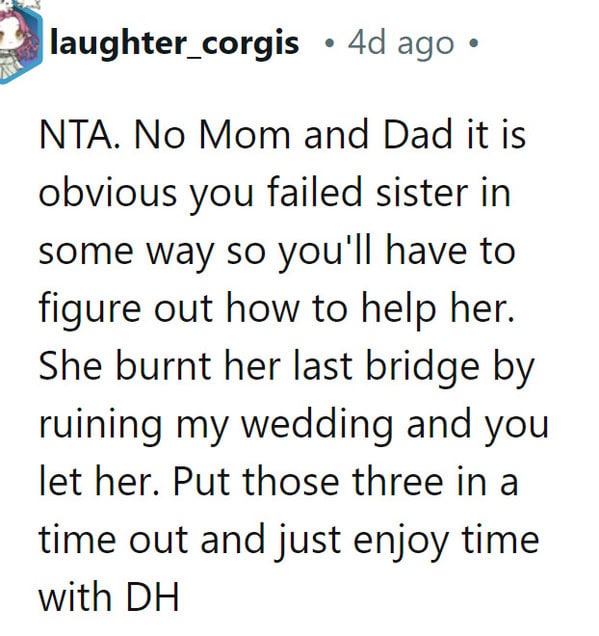
Task: Click the words "time out" in the comment
Action: pyautogui.click(x=113, y=540)
